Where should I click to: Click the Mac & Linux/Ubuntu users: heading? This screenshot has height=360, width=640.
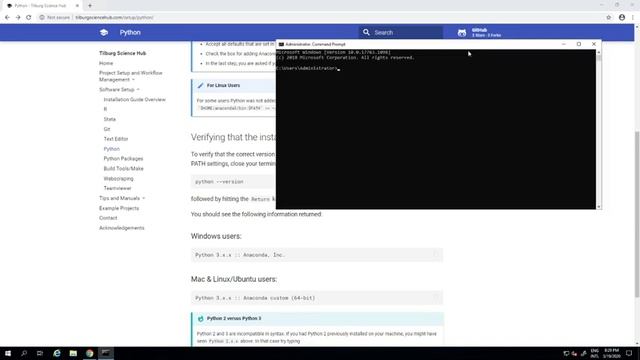tap(234, 279)
